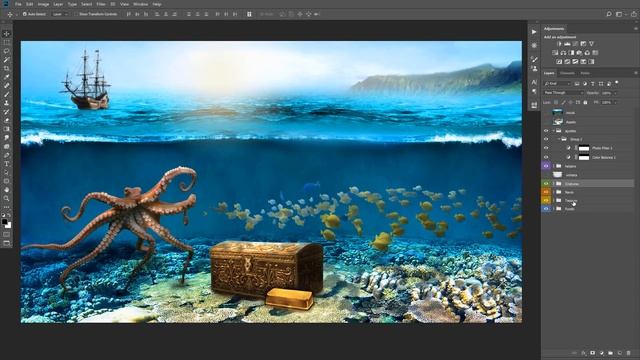Open the Fill value dropdown arrow
This screenshot has width=640, height=360.
coord(615,102)
